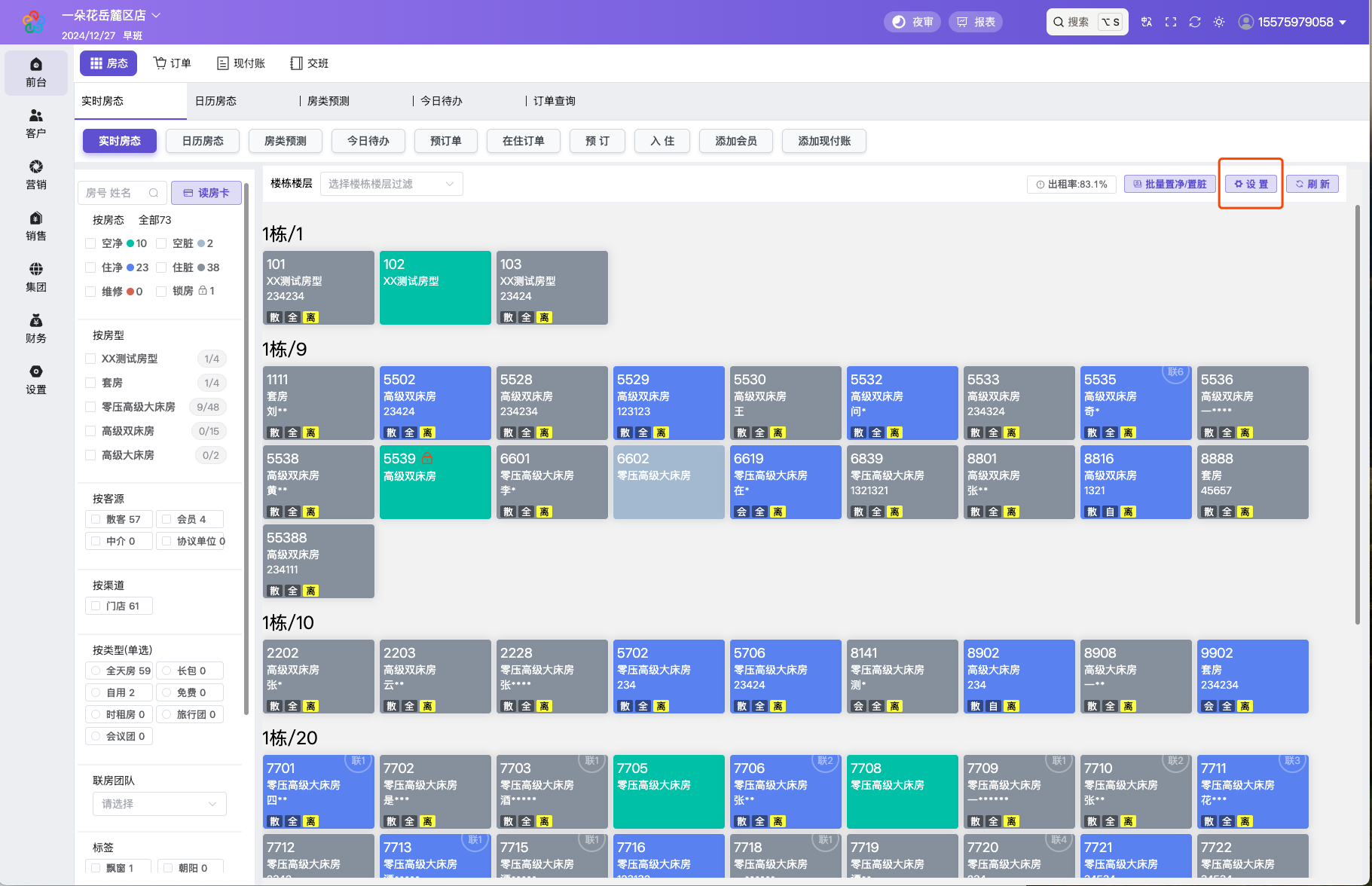Open blue room card 5502
Image resolution: width=1372 pixels, height=886 pixels.
(435, 403)
